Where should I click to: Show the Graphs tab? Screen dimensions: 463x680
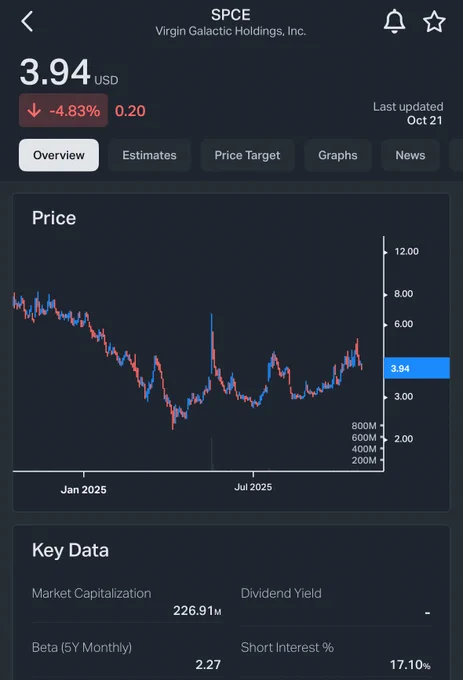point(338,155)
